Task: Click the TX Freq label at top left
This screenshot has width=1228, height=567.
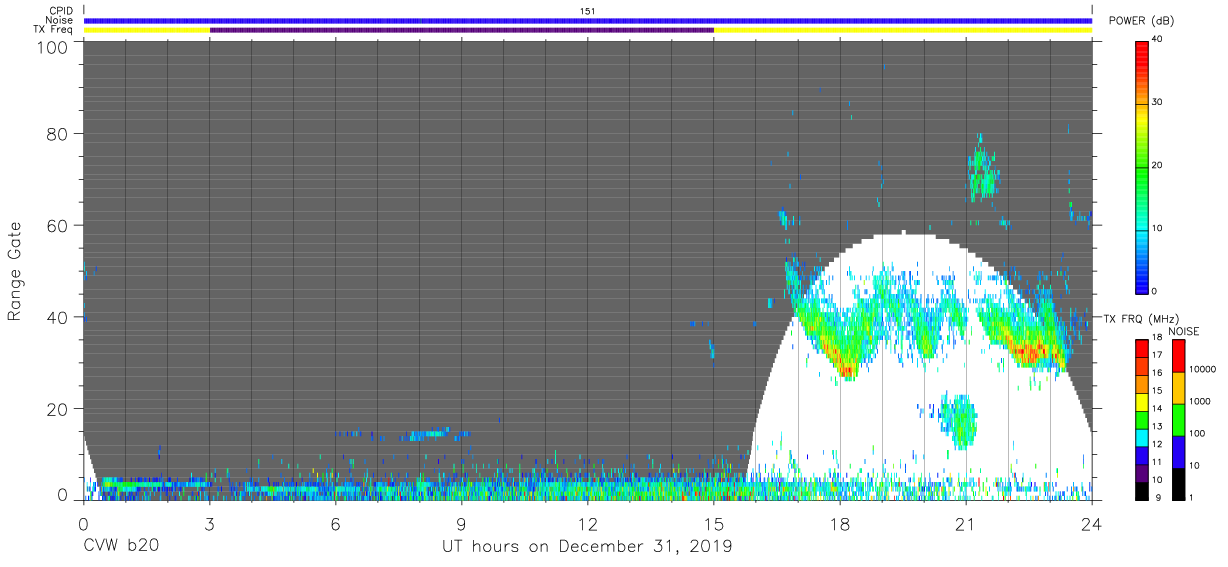Action: 54,30
